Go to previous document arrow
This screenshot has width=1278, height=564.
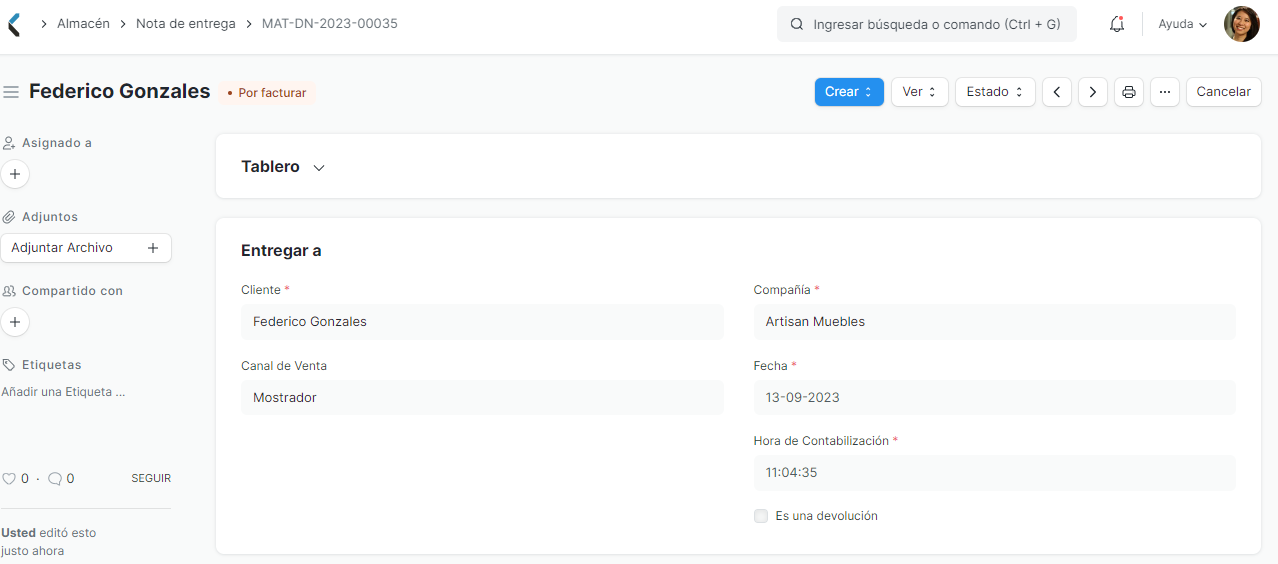point(1057,92)
